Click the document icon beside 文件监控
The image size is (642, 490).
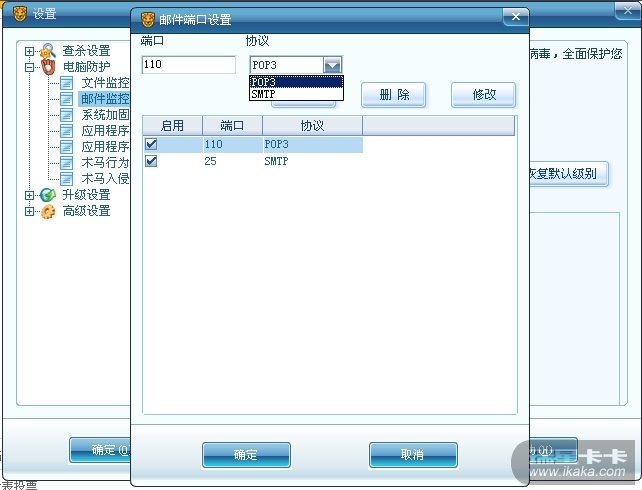66,83
